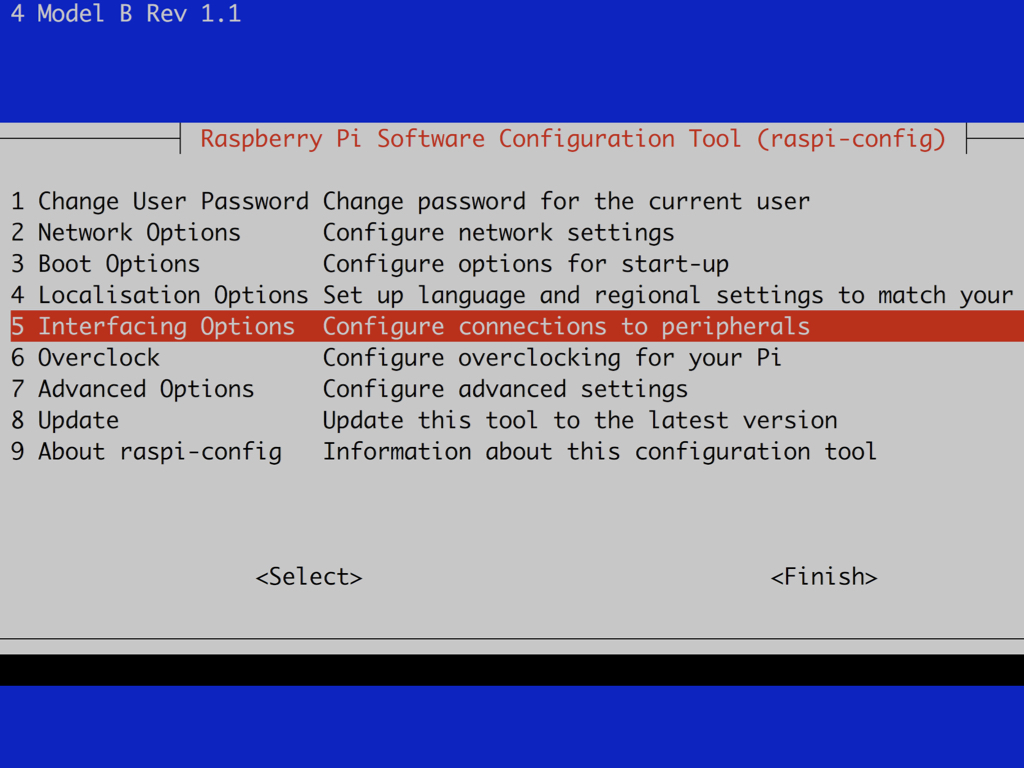The width and height of the screenshot is (1024, 768).
Task: Click '4 Model B Rev 1.1' header text
Action: click(126, 14)
